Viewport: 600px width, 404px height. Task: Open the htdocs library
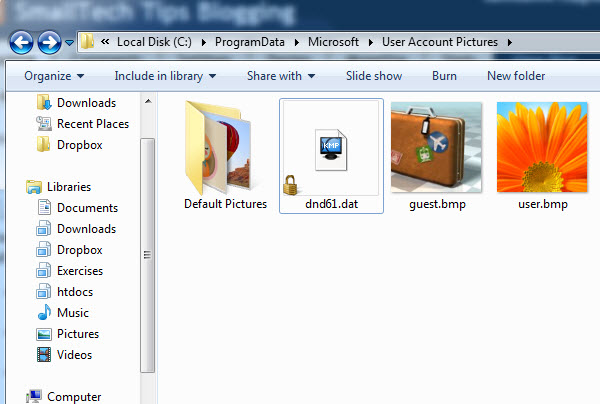click(x=75, y=292)
